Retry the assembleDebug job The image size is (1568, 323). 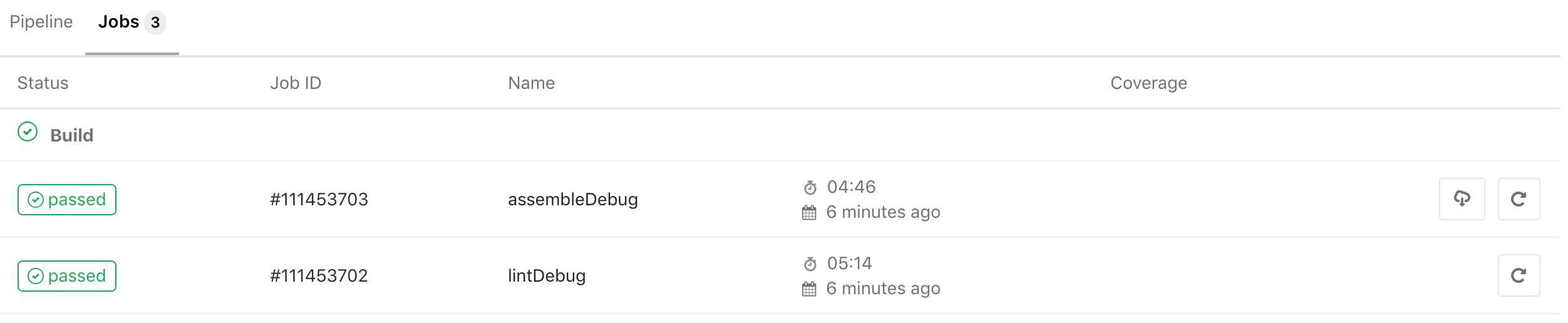[1519, 199]
